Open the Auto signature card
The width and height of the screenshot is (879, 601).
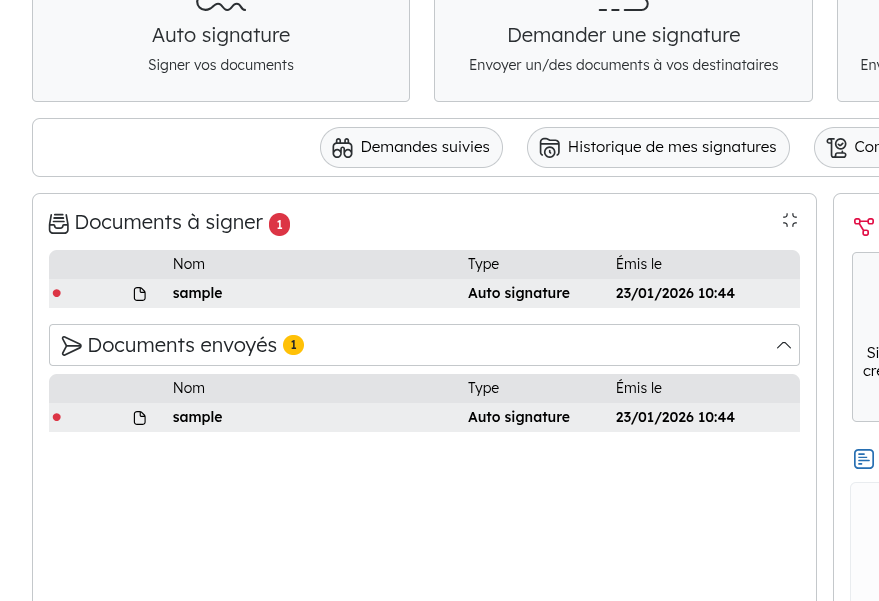221,48
